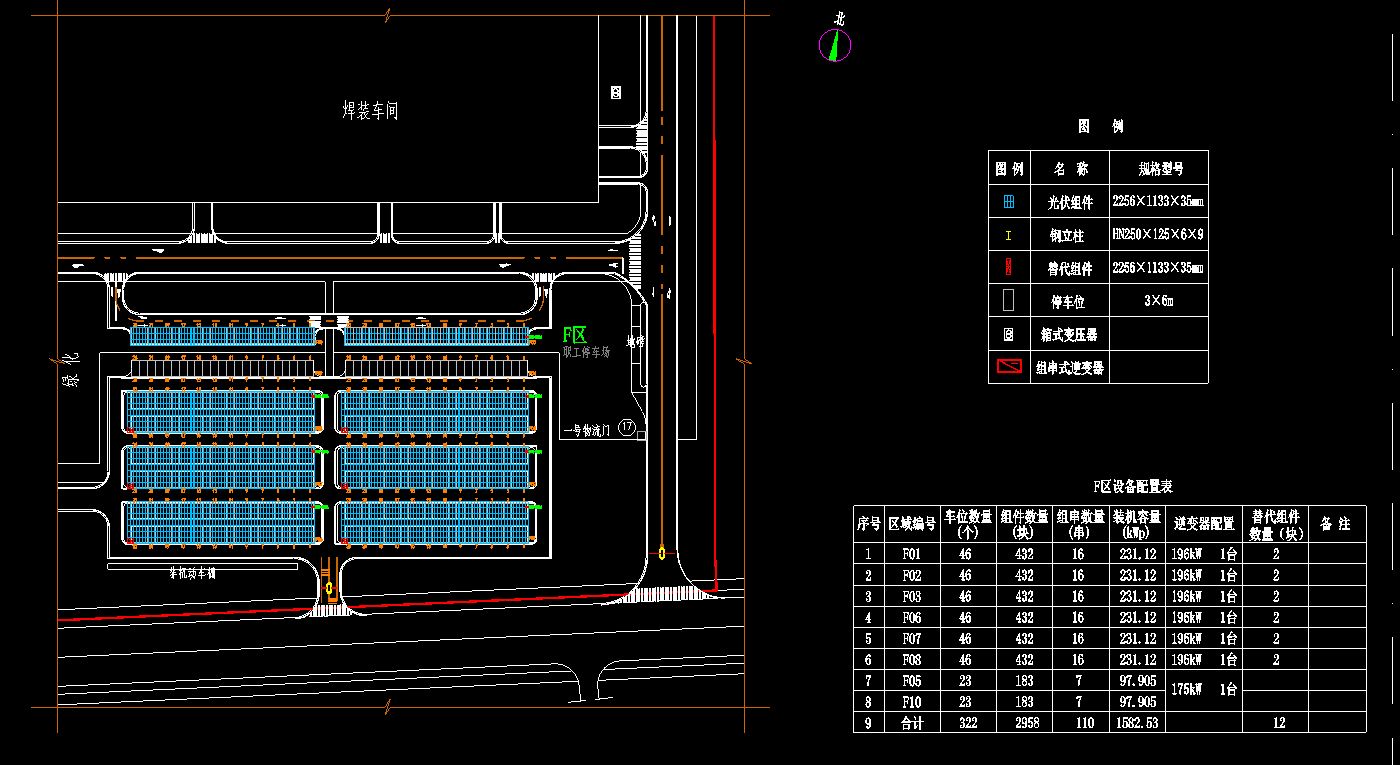Click the 196kW 1台 cell in F06 row
The image size is (1400, 765).
pyautogui.click(x=1204, y=618)
